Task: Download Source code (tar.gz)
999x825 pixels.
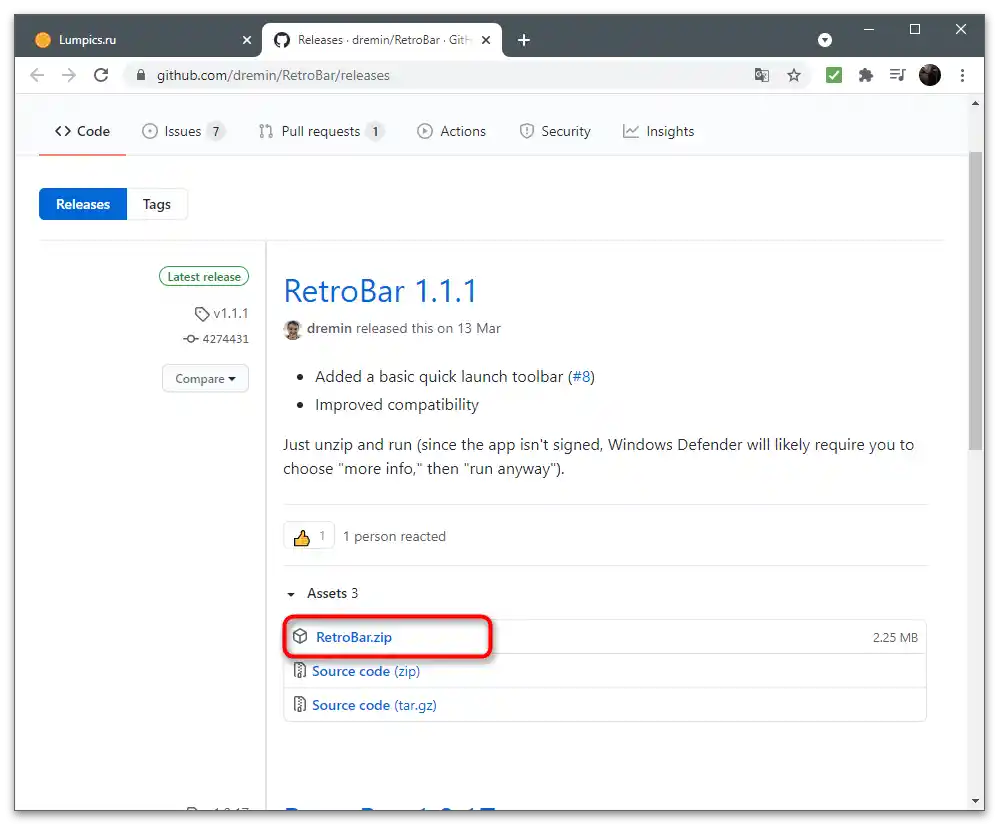Action: click(374, 705)
